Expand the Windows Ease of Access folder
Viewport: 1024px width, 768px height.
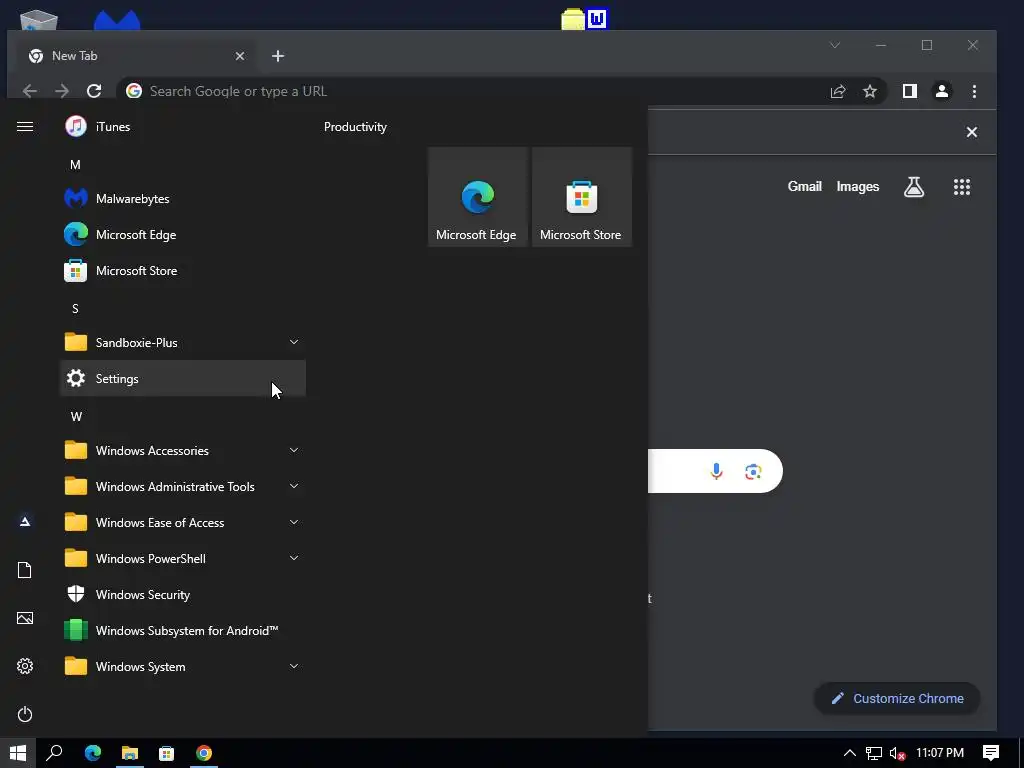[183, 522]
